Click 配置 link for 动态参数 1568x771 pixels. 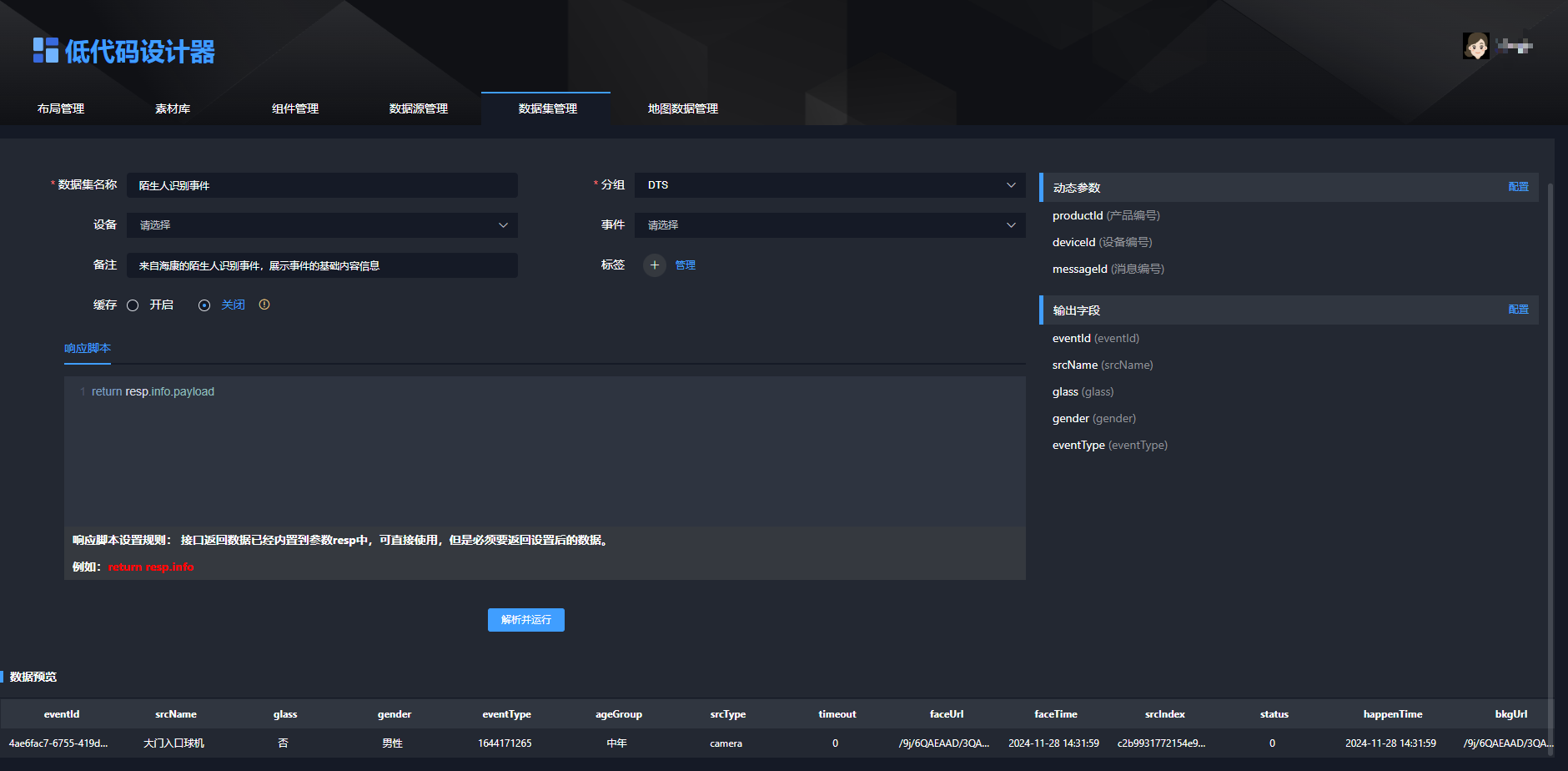click(1518, 187)
